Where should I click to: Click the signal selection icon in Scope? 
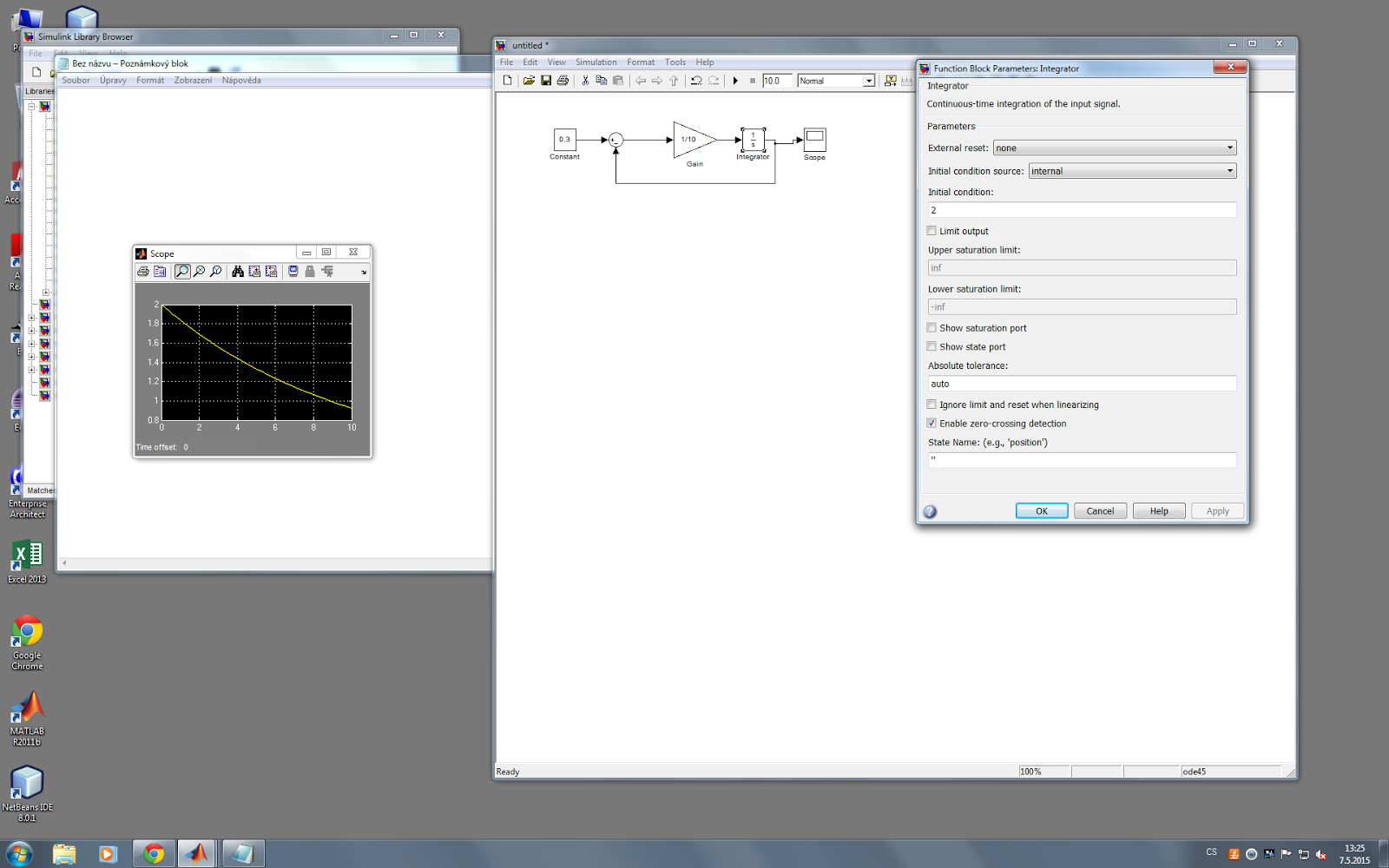pyautogui.click(x=327, y=272)
